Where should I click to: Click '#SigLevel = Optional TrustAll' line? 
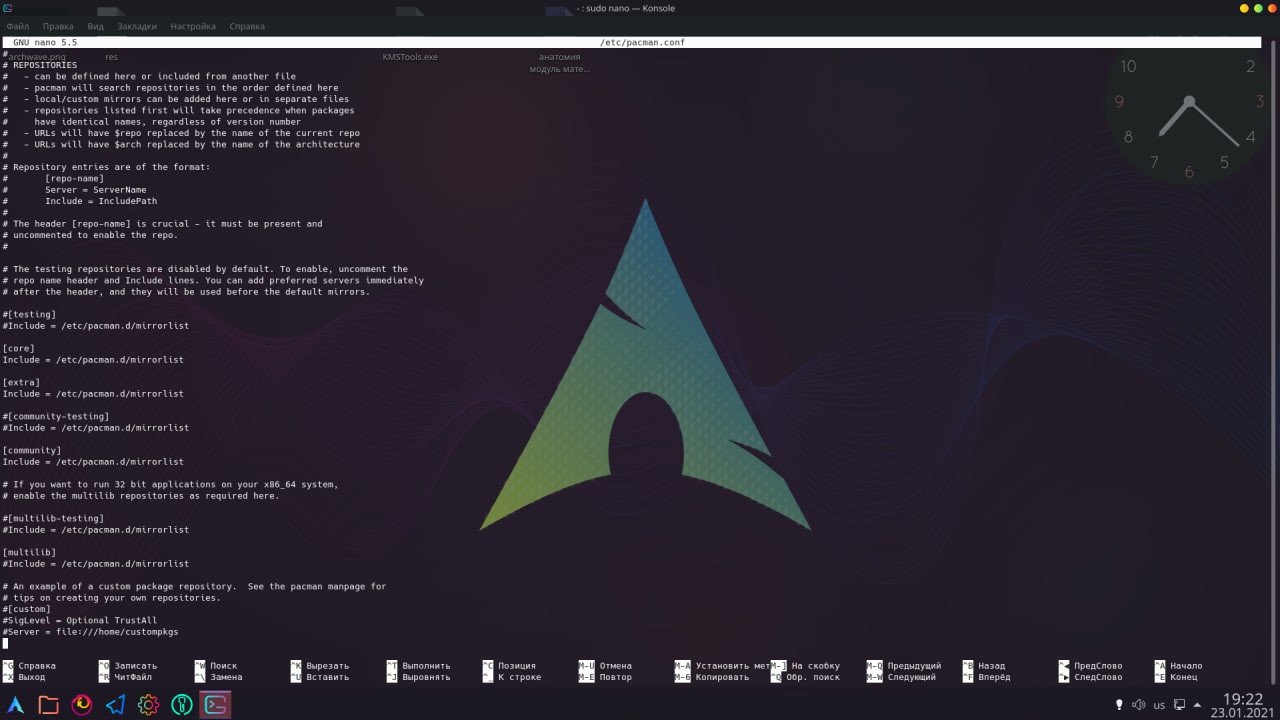click(x=79, y=620)
